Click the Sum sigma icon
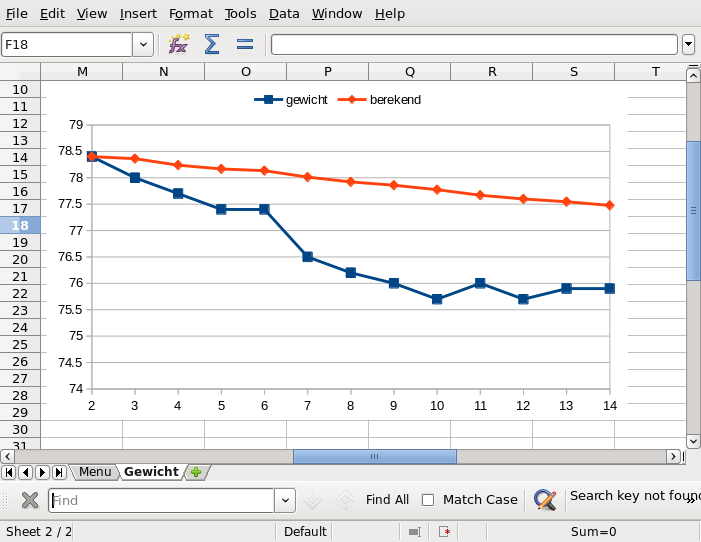The height and width of the screenshot is (542, 701). (212, 44)
